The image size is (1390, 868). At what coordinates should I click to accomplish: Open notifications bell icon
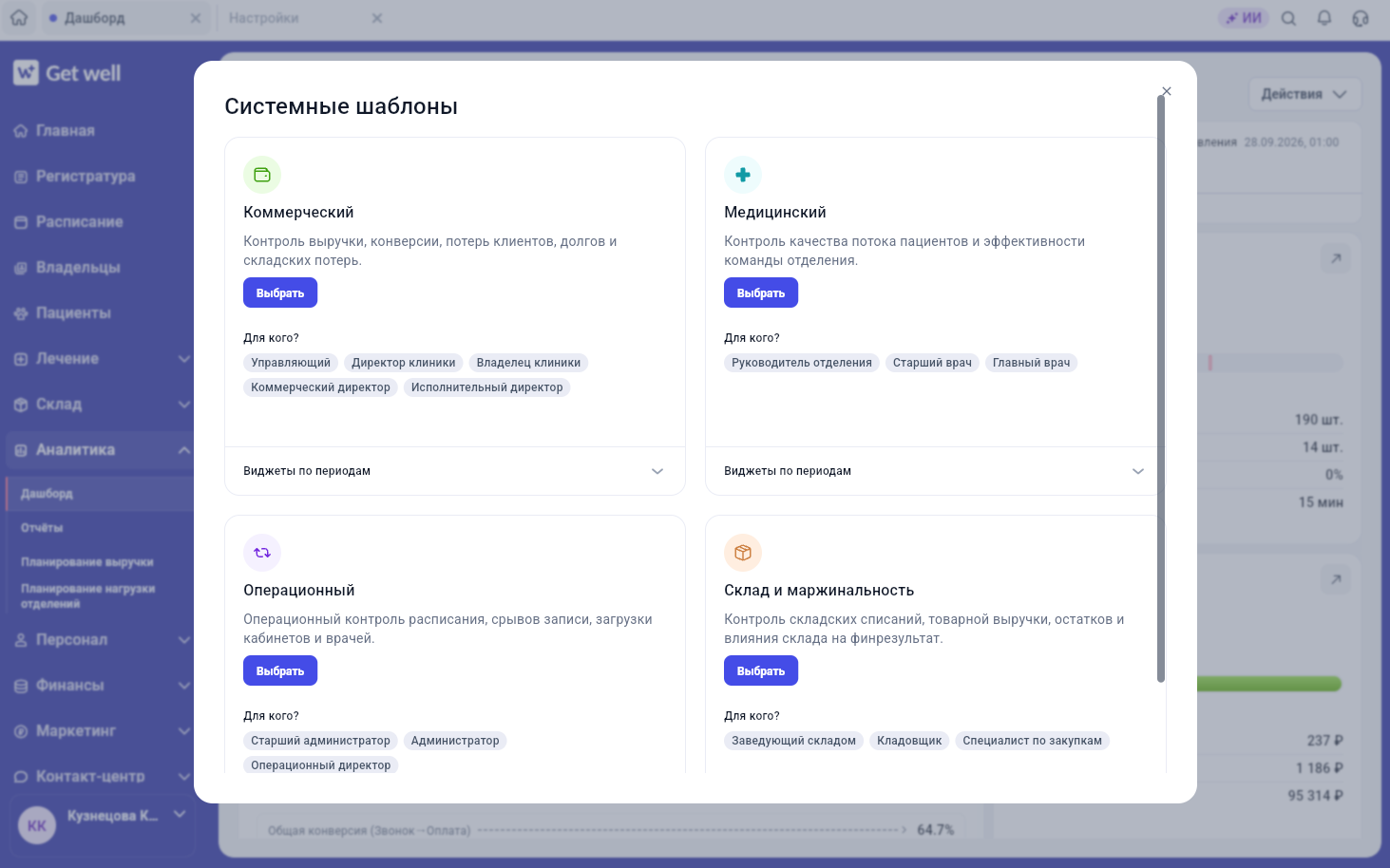(1324, 18)
